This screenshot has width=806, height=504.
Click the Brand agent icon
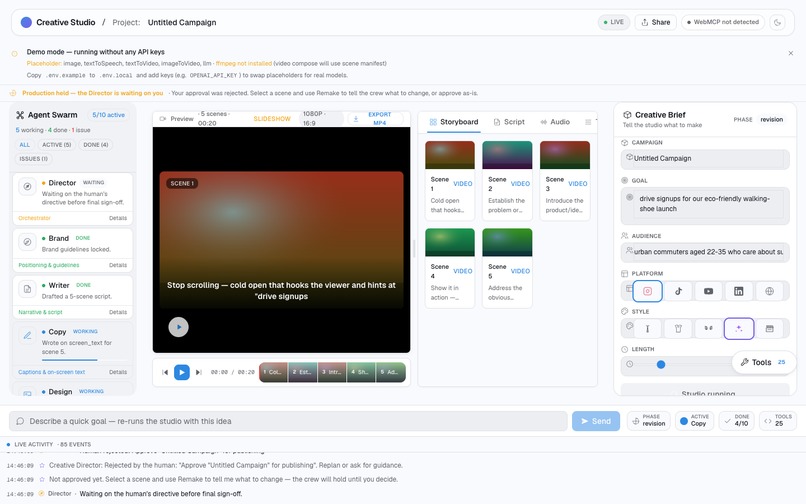27,242
